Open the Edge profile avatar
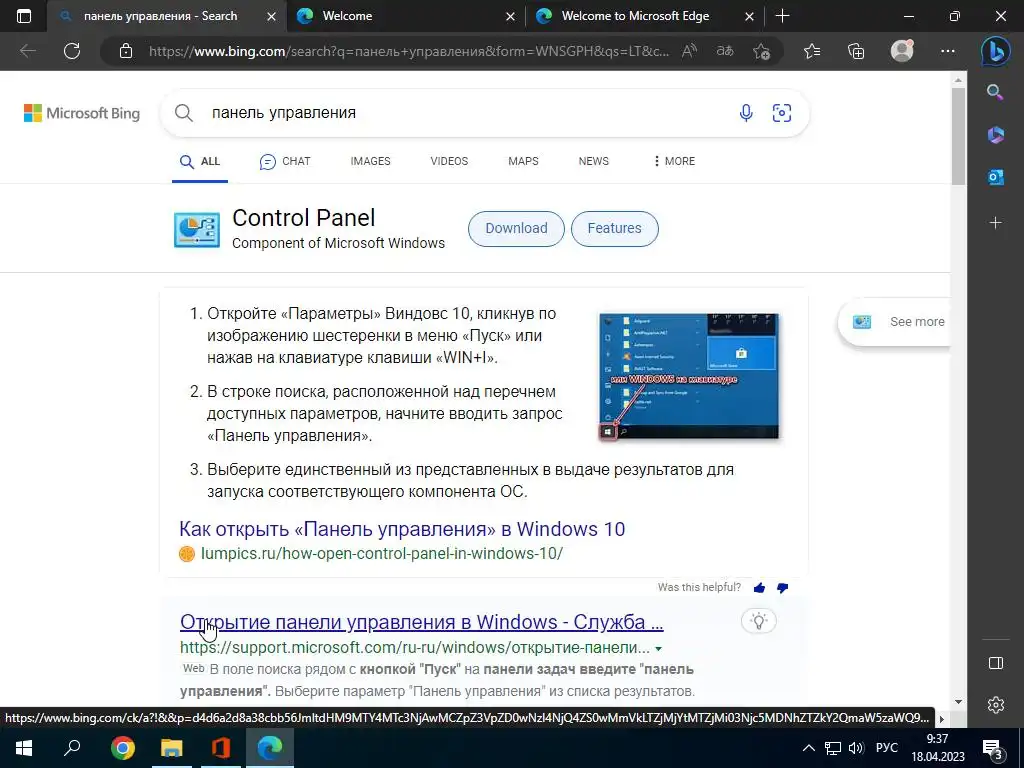 (x=902, y=51)
